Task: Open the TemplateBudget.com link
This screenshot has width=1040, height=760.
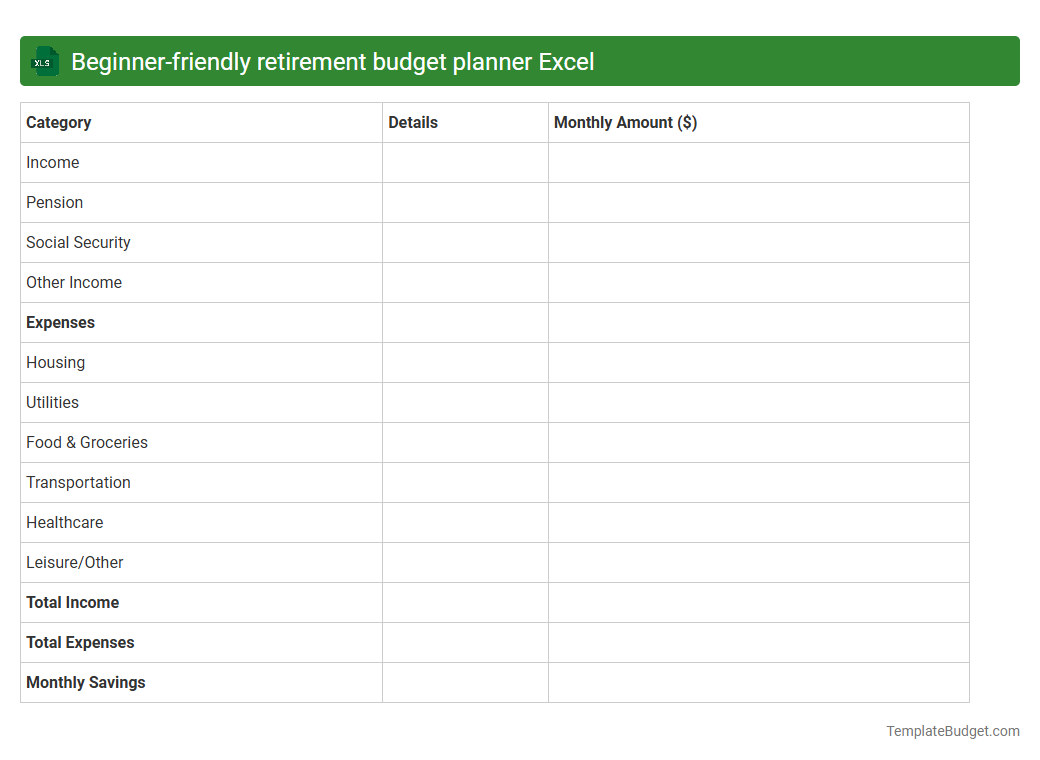Action: 950,731
